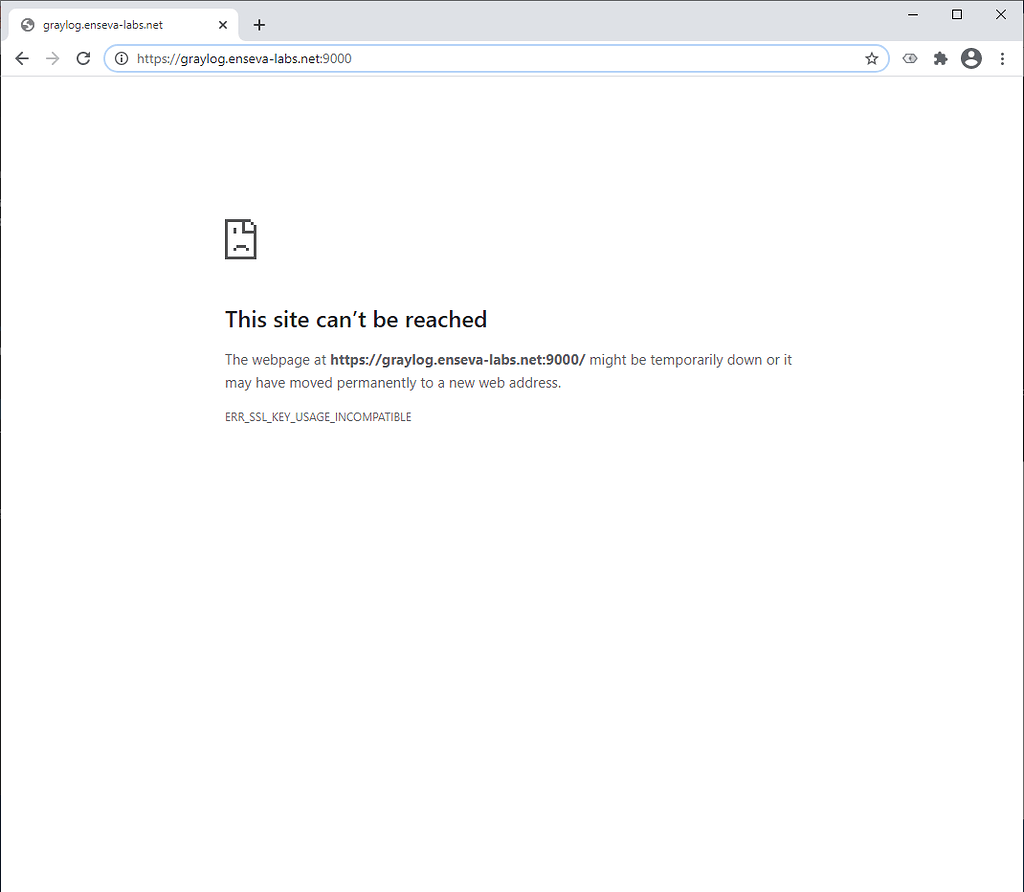1024x892 pixels.
Task: Minimize the browser window
Action: pyautogui.click(x=913, y=14)
